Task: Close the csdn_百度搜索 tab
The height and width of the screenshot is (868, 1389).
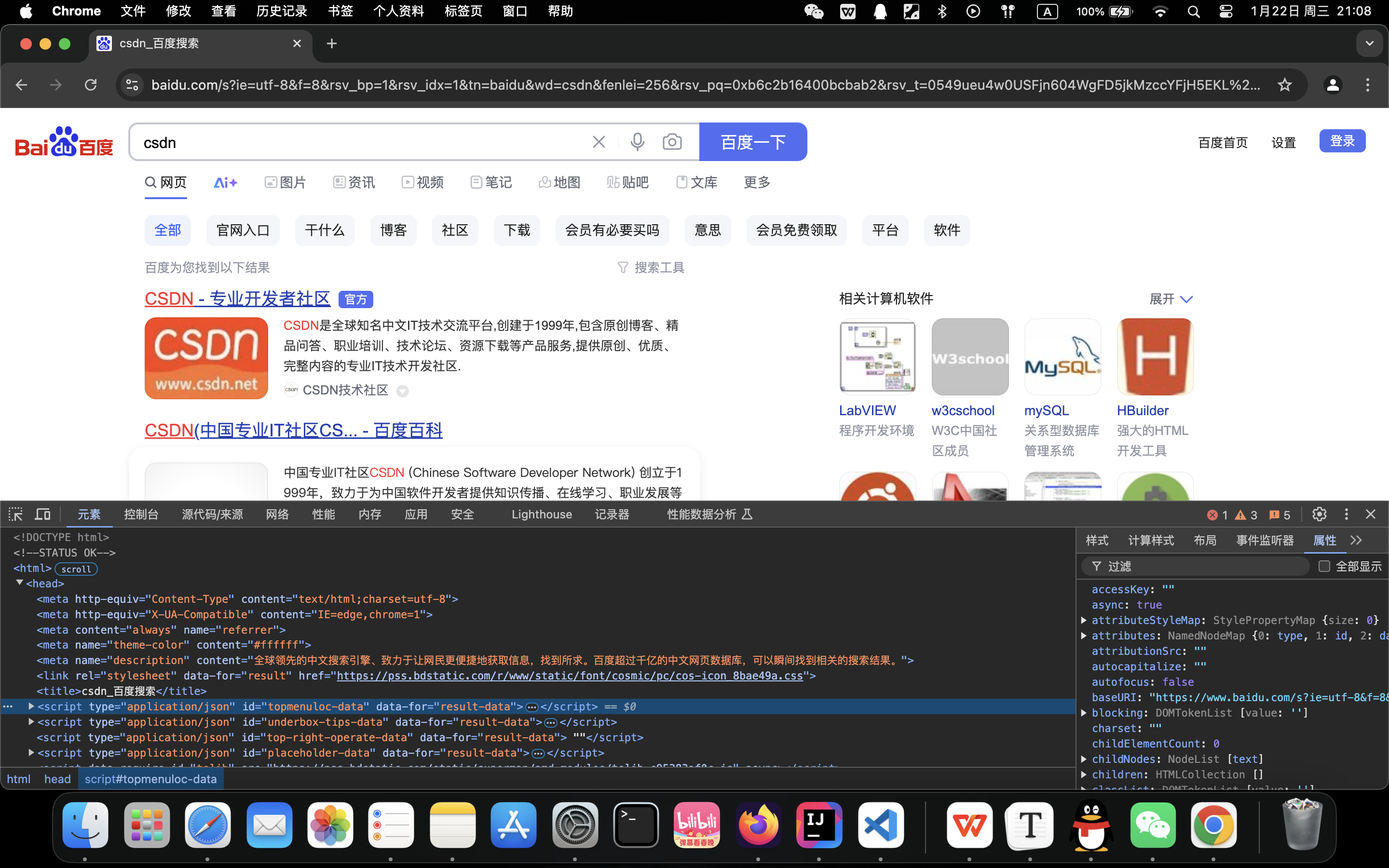Action: [x=297, y=43]
